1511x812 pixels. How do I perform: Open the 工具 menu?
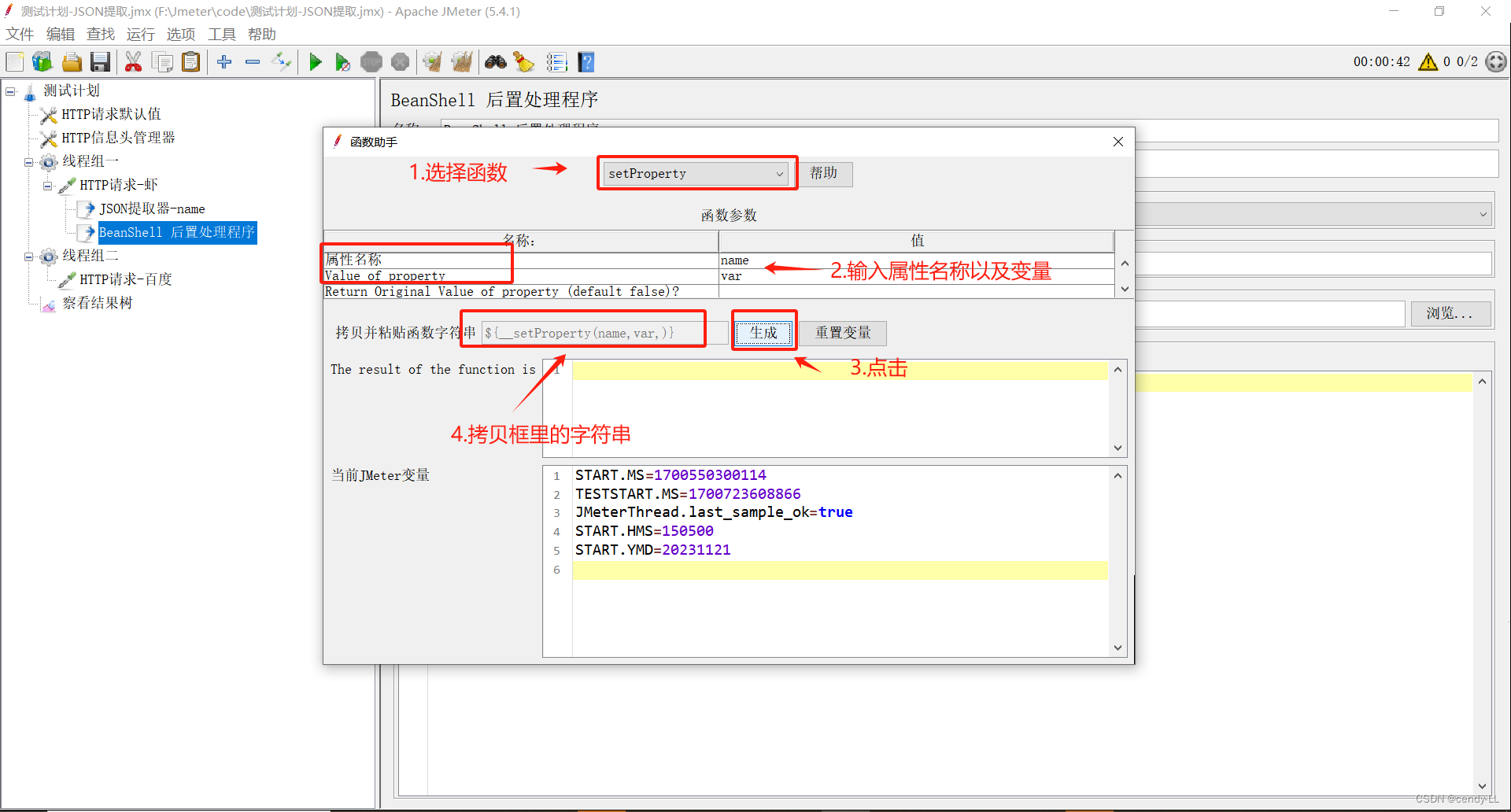point(221,34)
